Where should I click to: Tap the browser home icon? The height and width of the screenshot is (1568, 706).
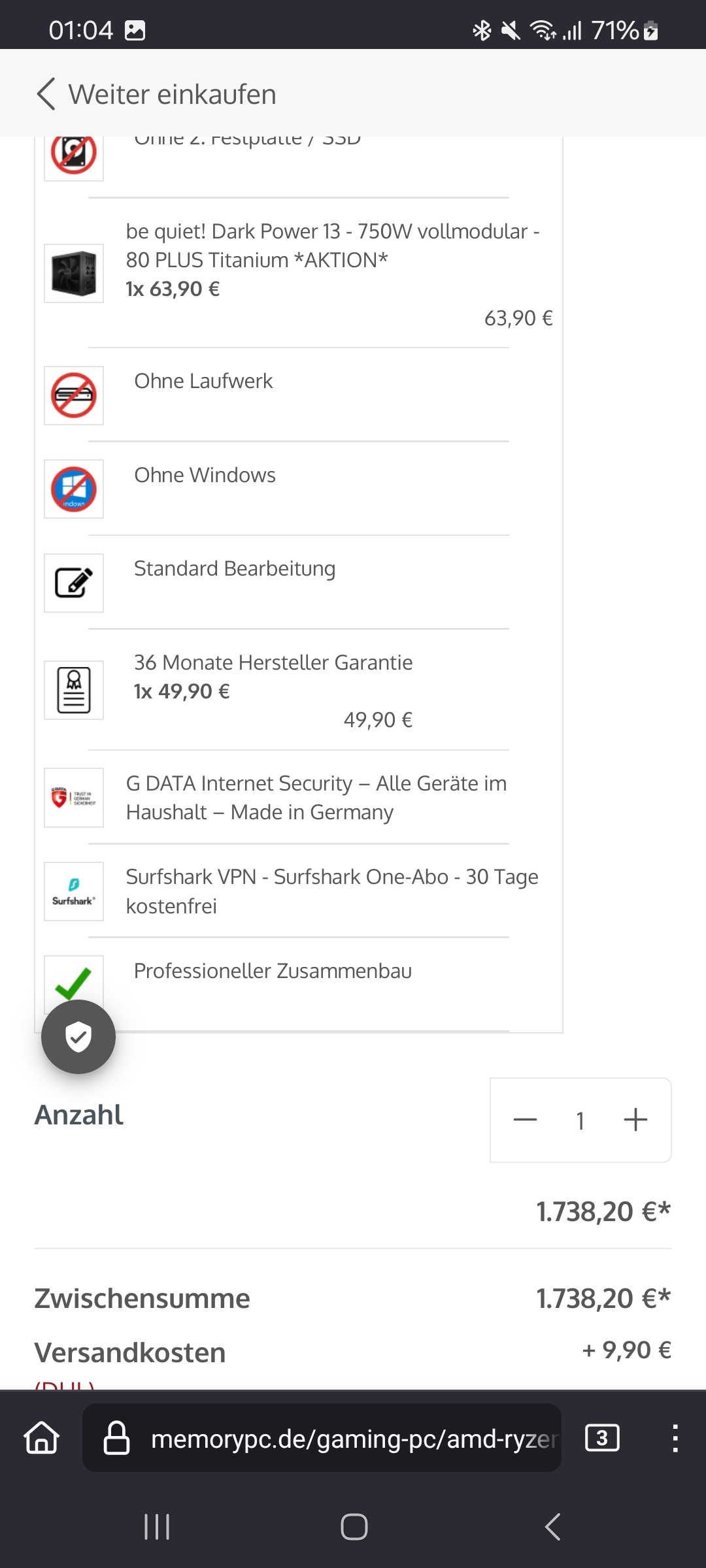click(x=42, y=1438)
